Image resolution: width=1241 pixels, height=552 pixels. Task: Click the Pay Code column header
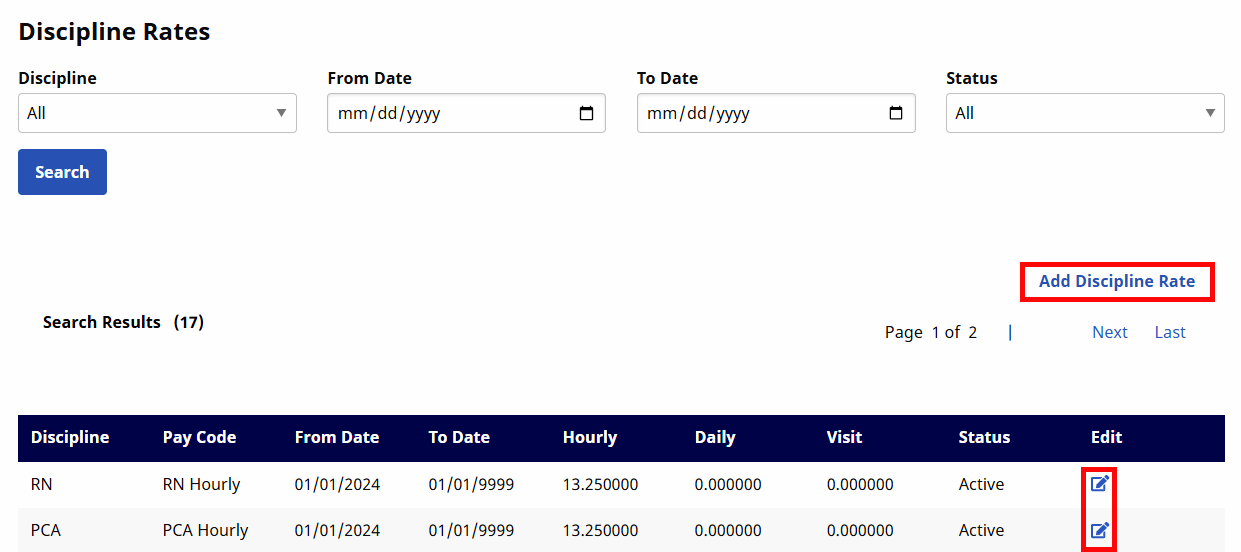pyautogui.click(x=199, y=437)
